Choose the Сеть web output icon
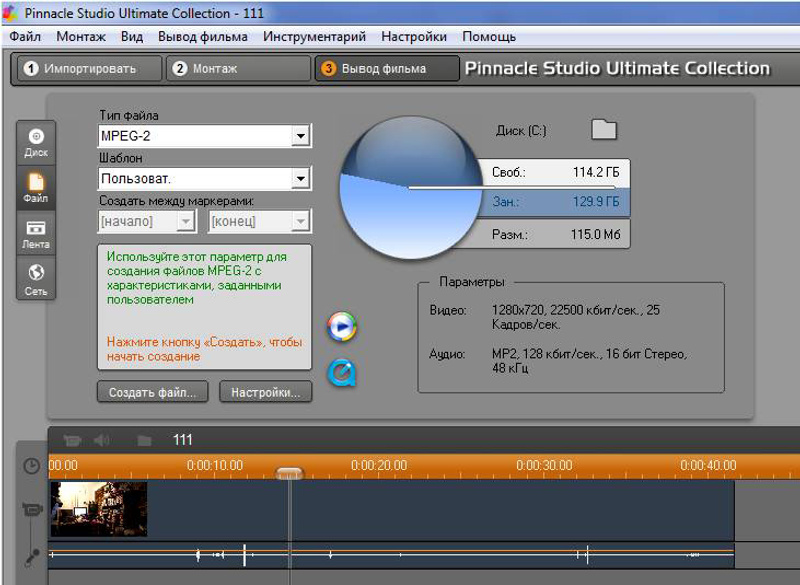Viewport: 800px width, 585px height. pyautogui.click(x=36, y=278)
